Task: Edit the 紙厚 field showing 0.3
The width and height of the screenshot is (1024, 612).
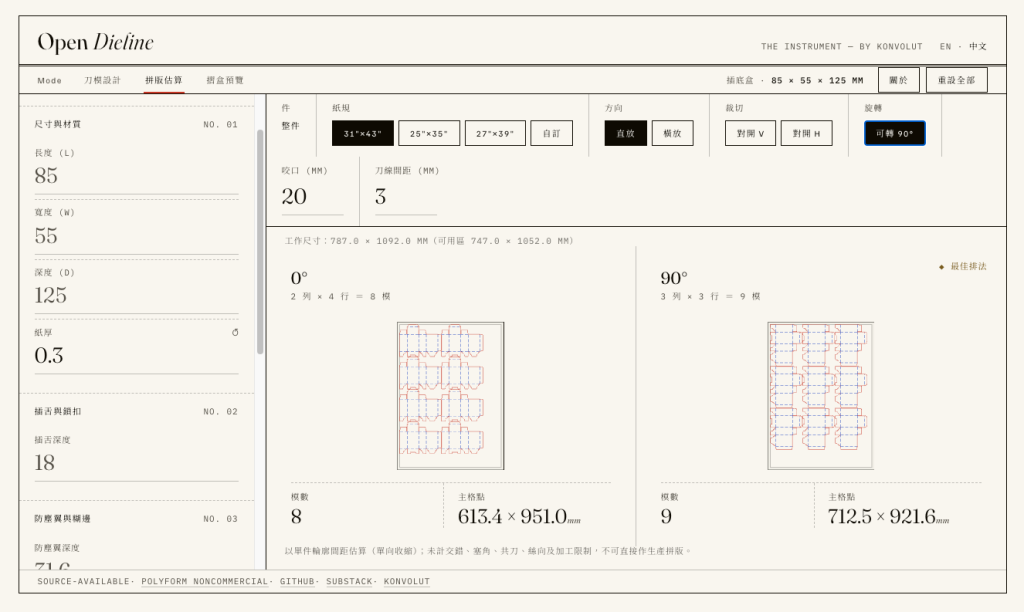Action: (x=136, y=355)
